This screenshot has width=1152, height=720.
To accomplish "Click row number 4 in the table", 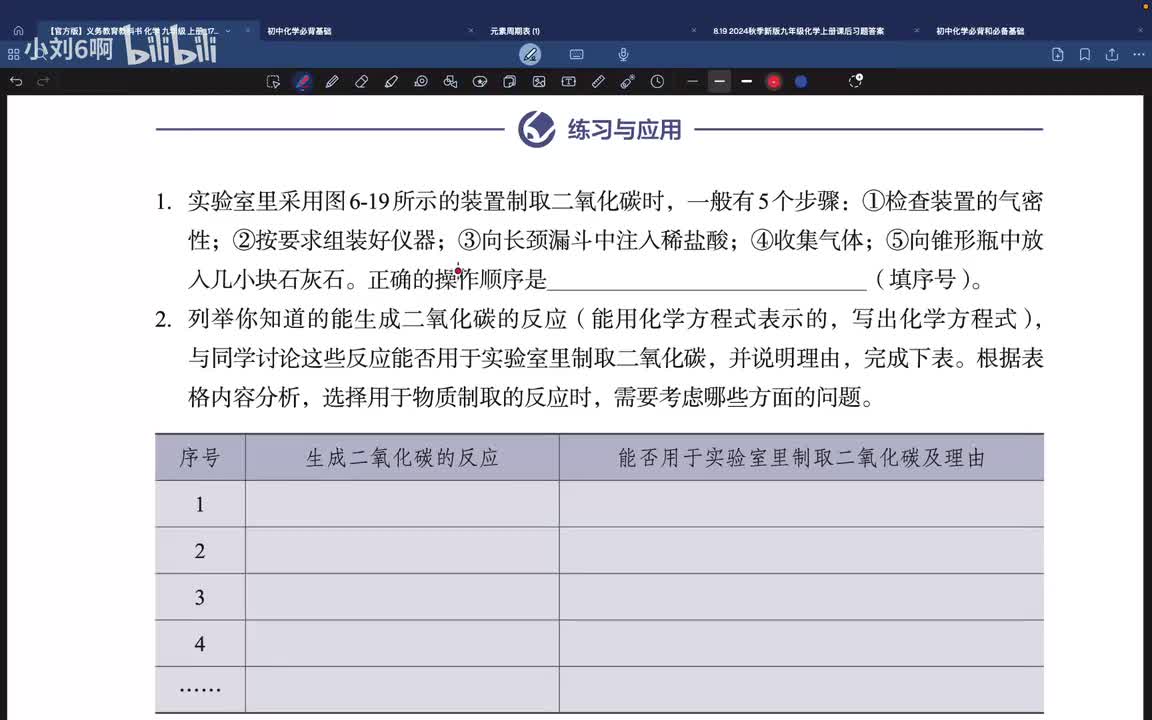I will 200,644.
